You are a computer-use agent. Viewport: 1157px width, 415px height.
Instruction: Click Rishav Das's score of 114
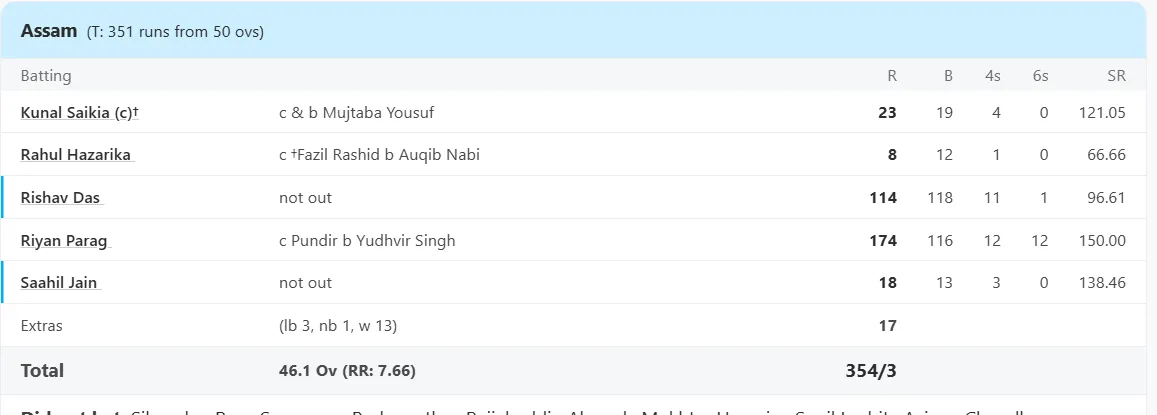[x=883, y=198]
